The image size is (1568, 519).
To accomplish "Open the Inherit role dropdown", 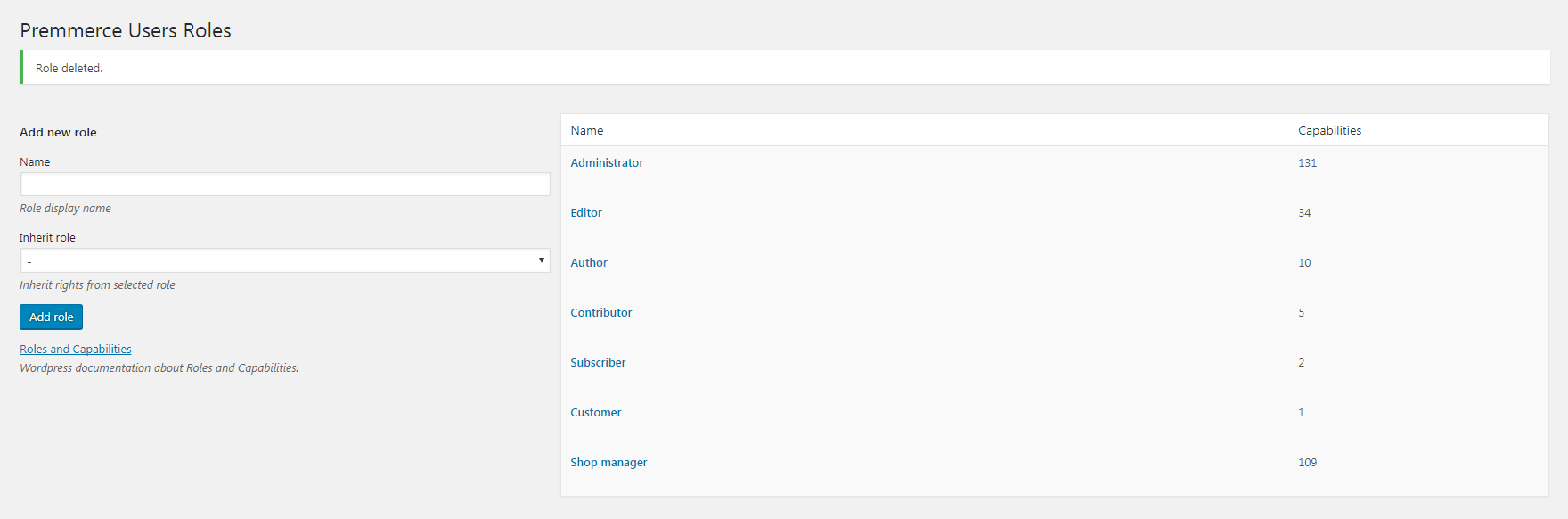I will click(285, 260).
